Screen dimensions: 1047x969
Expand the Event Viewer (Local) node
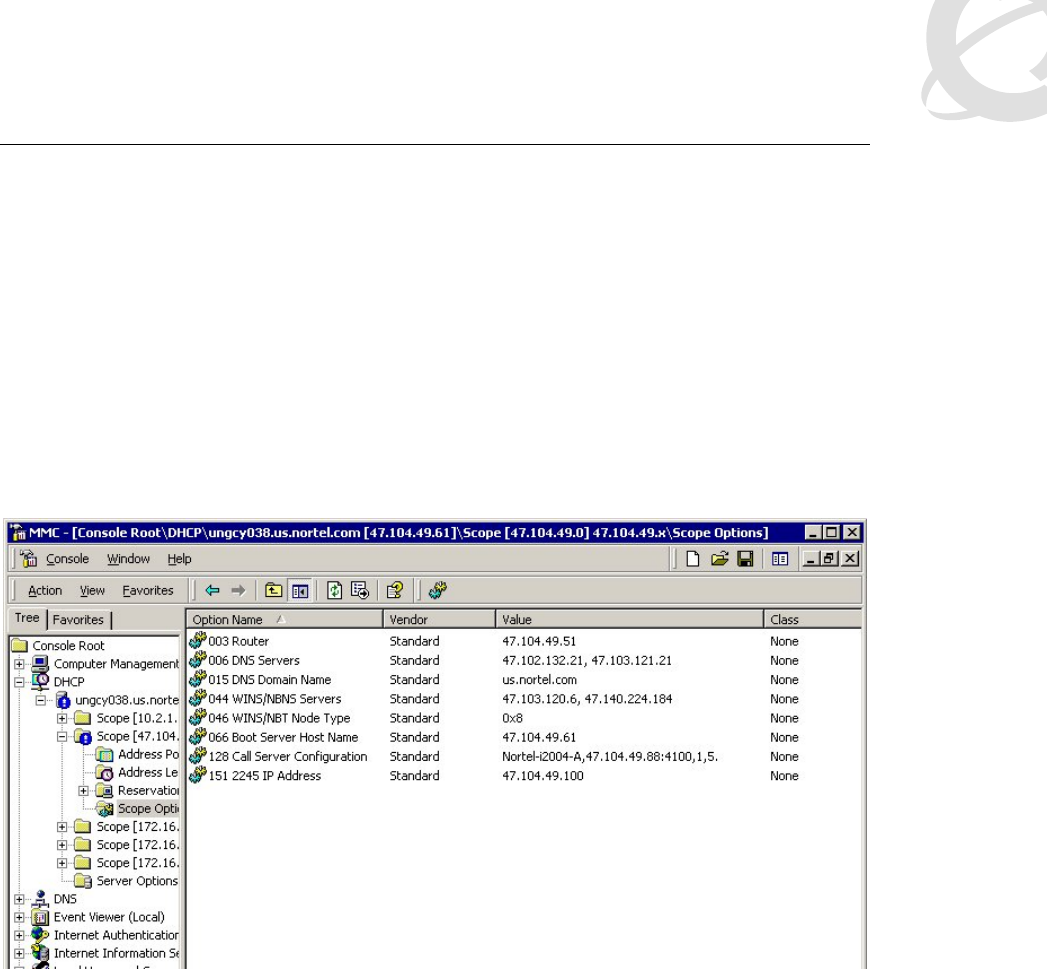[19, 917]
